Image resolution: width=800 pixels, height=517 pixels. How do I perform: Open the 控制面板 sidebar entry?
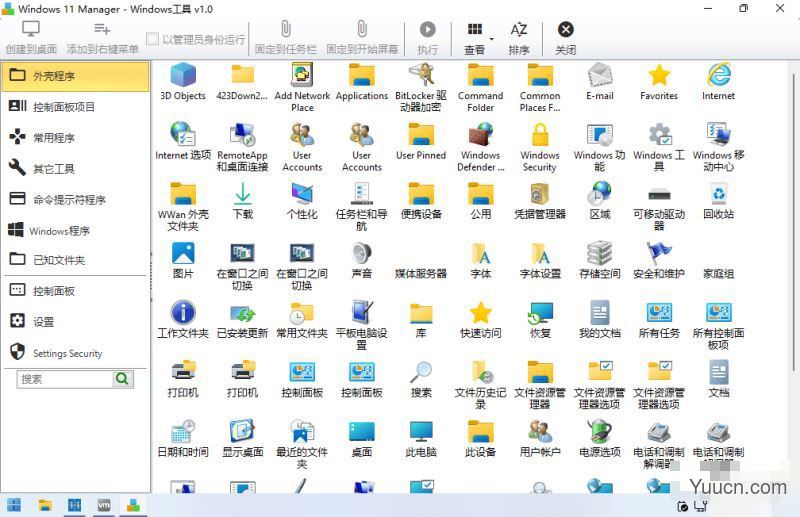click(x=76, y=291)
